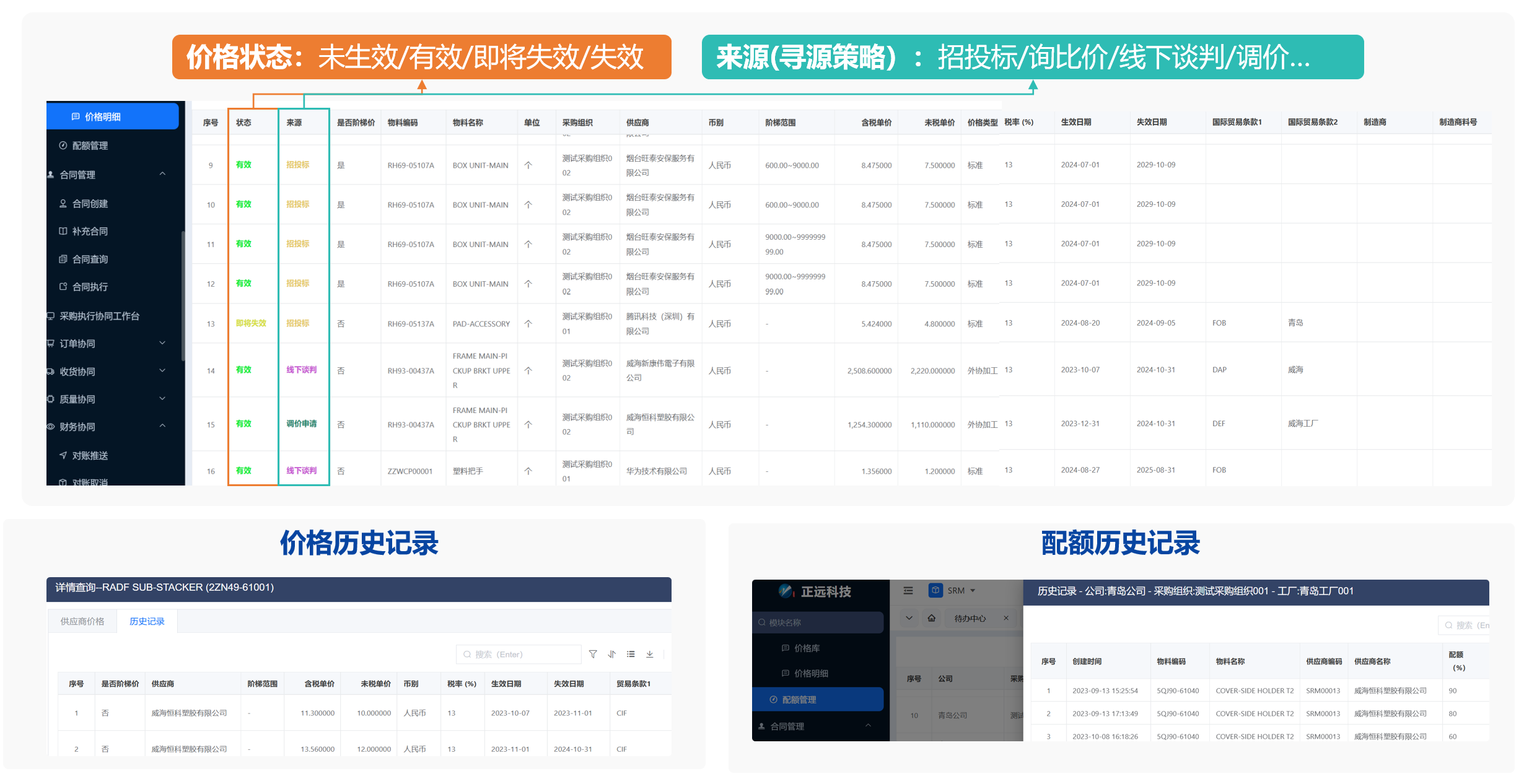Open the column list settings icon
This screenshot has width=1524, height=784.
click(x=631, y=654)
